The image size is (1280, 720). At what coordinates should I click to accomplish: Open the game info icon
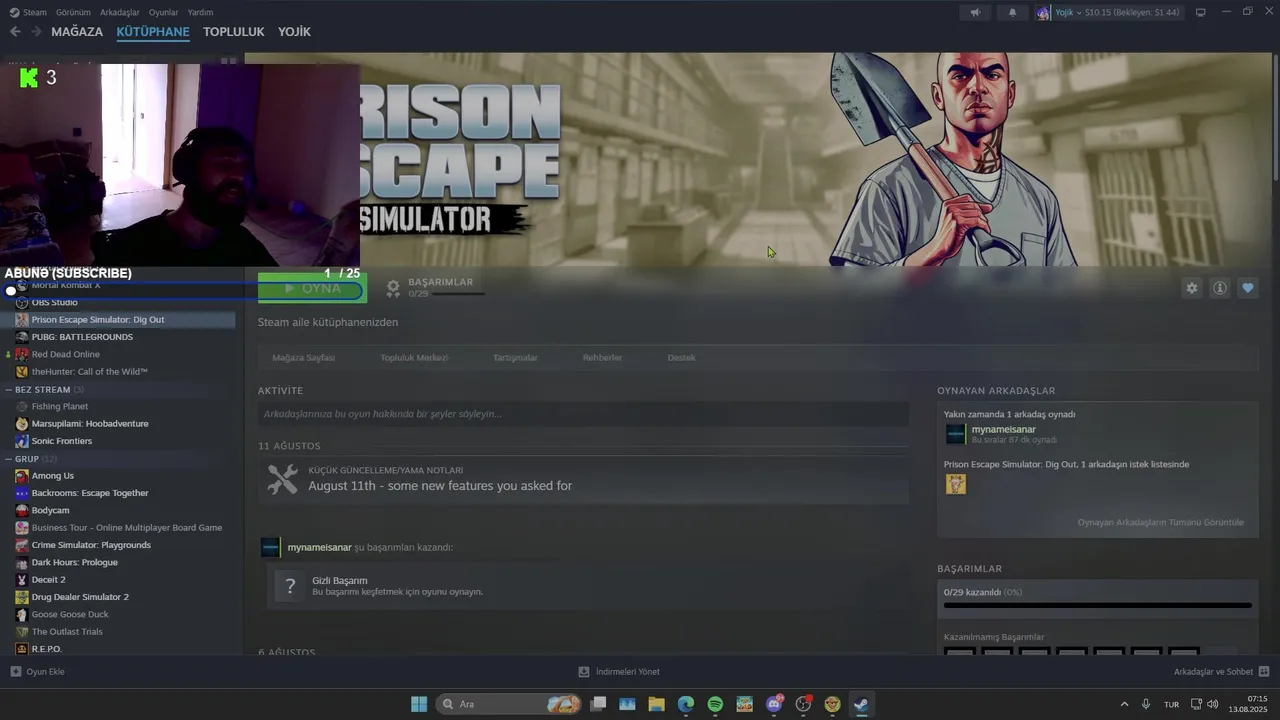tap(1220, 288)
